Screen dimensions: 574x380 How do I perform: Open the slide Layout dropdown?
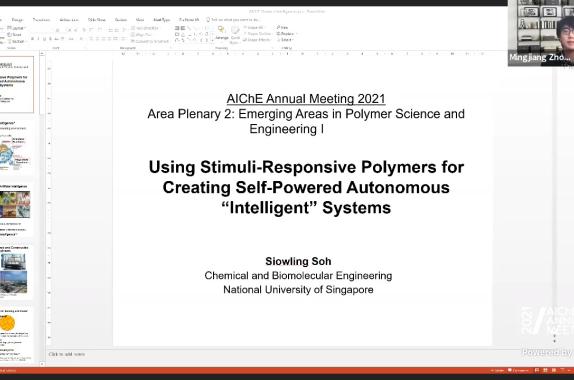(x=16, y=28)
